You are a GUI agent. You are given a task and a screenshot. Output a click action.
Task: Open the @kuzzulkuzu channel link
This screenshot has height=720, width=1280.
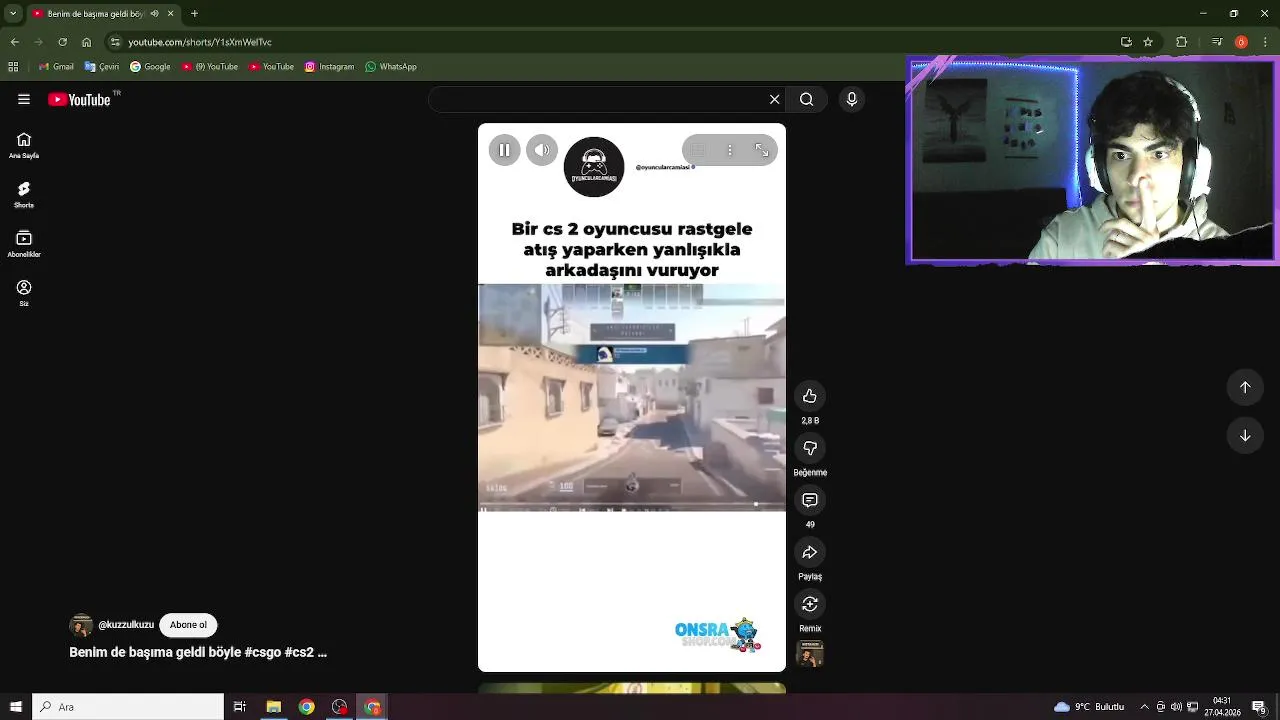click(x=126, y=625)
